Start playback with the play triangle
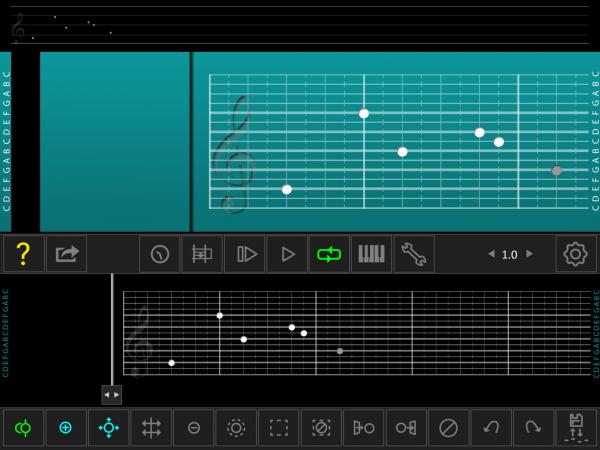 tap(287, 254)
